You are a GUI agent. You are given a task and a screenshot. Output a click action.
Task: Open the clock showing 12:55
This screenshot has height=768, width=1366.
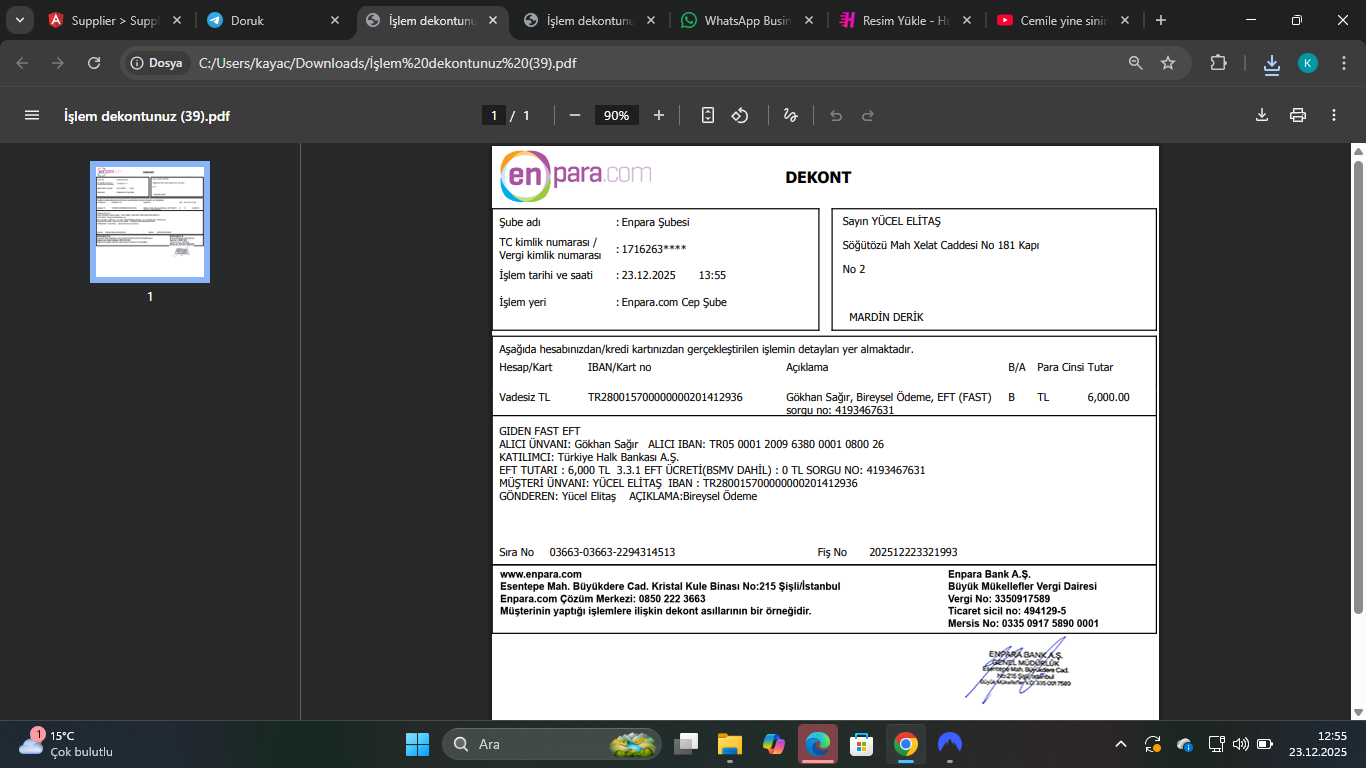1318,744
